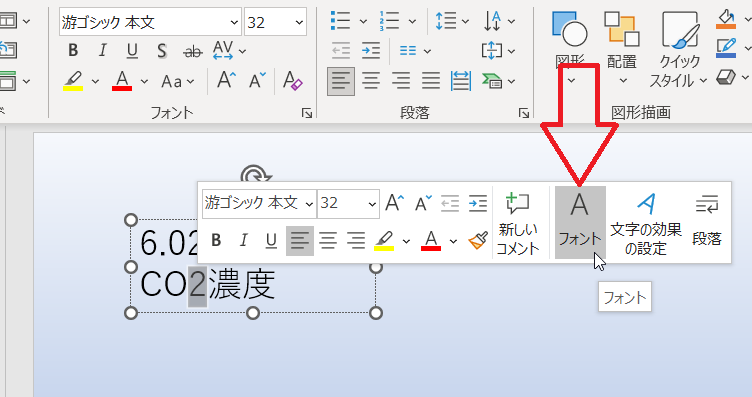Click Format Painter brush on mini toolbar
This screenshot has height=397, width=752.
(x=478, y=240)
